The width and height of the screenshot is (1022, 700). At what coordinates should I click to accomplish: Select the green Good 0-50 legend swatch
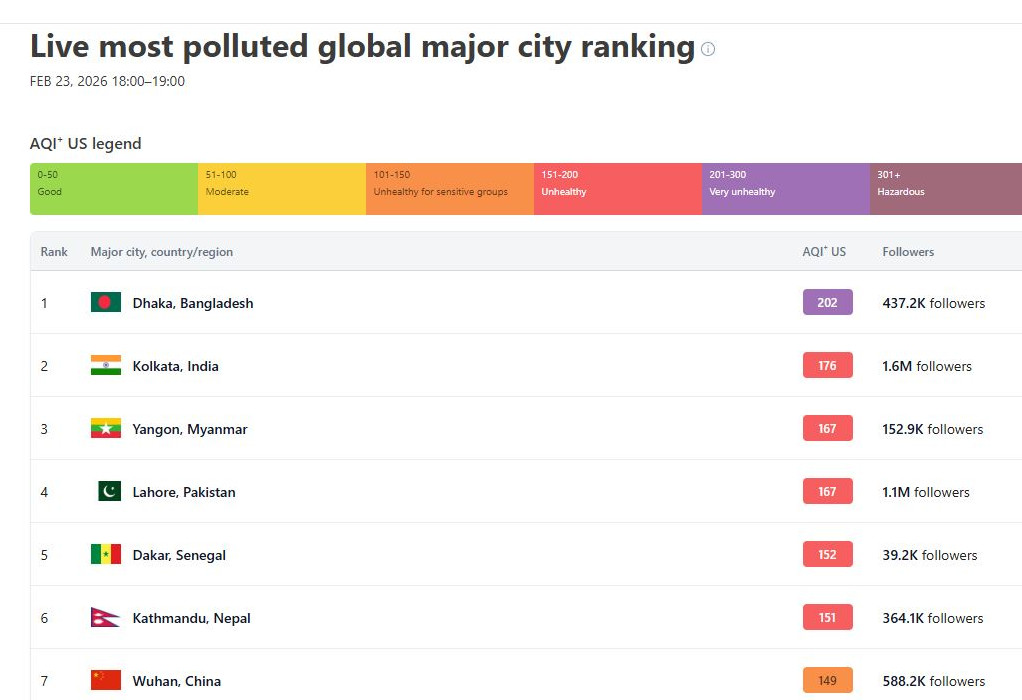[114, 189]
